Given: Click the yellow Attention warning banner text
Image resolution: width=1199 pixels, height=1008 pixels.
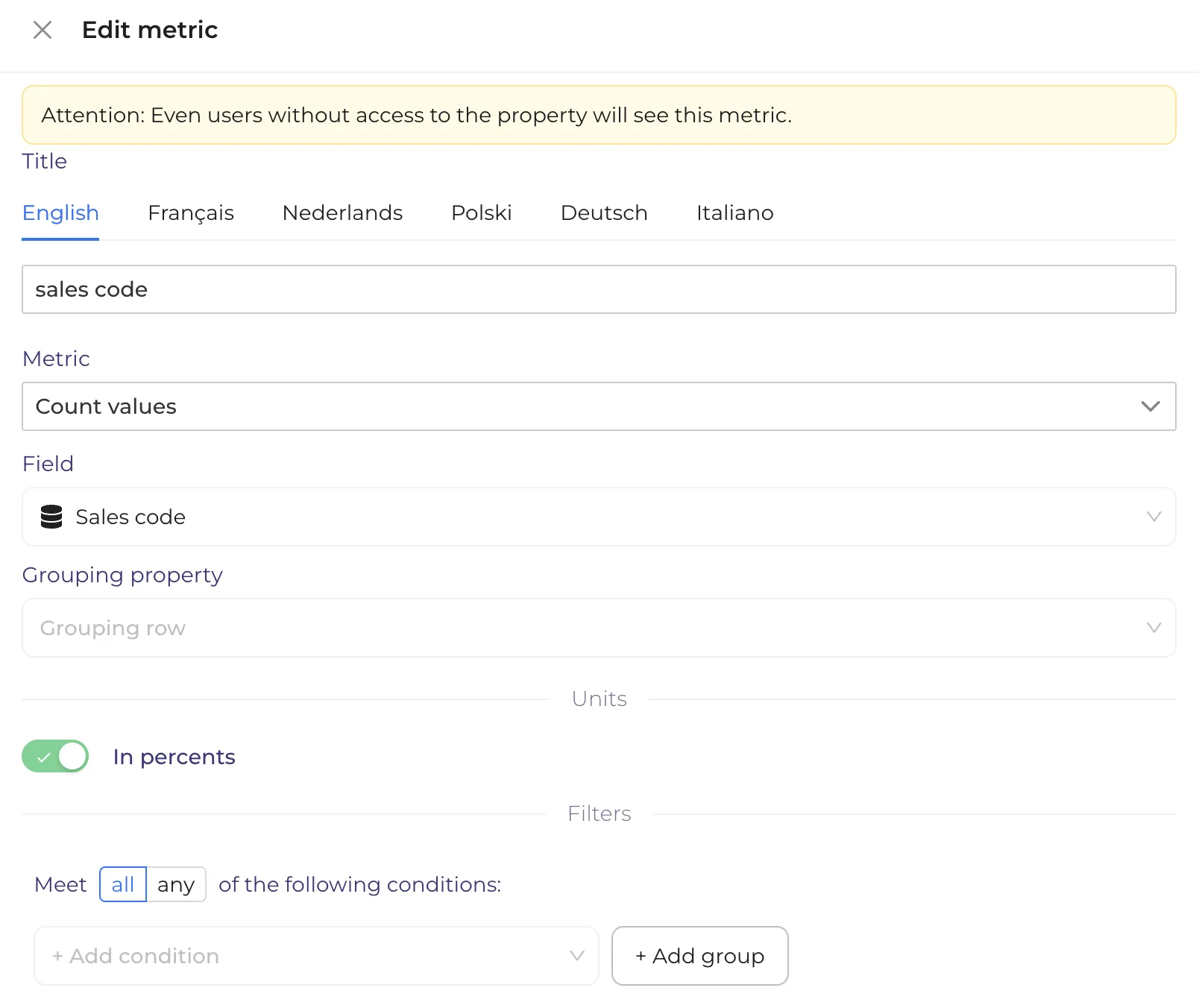Looking at the screenshot, I should [x=417, y=115].
